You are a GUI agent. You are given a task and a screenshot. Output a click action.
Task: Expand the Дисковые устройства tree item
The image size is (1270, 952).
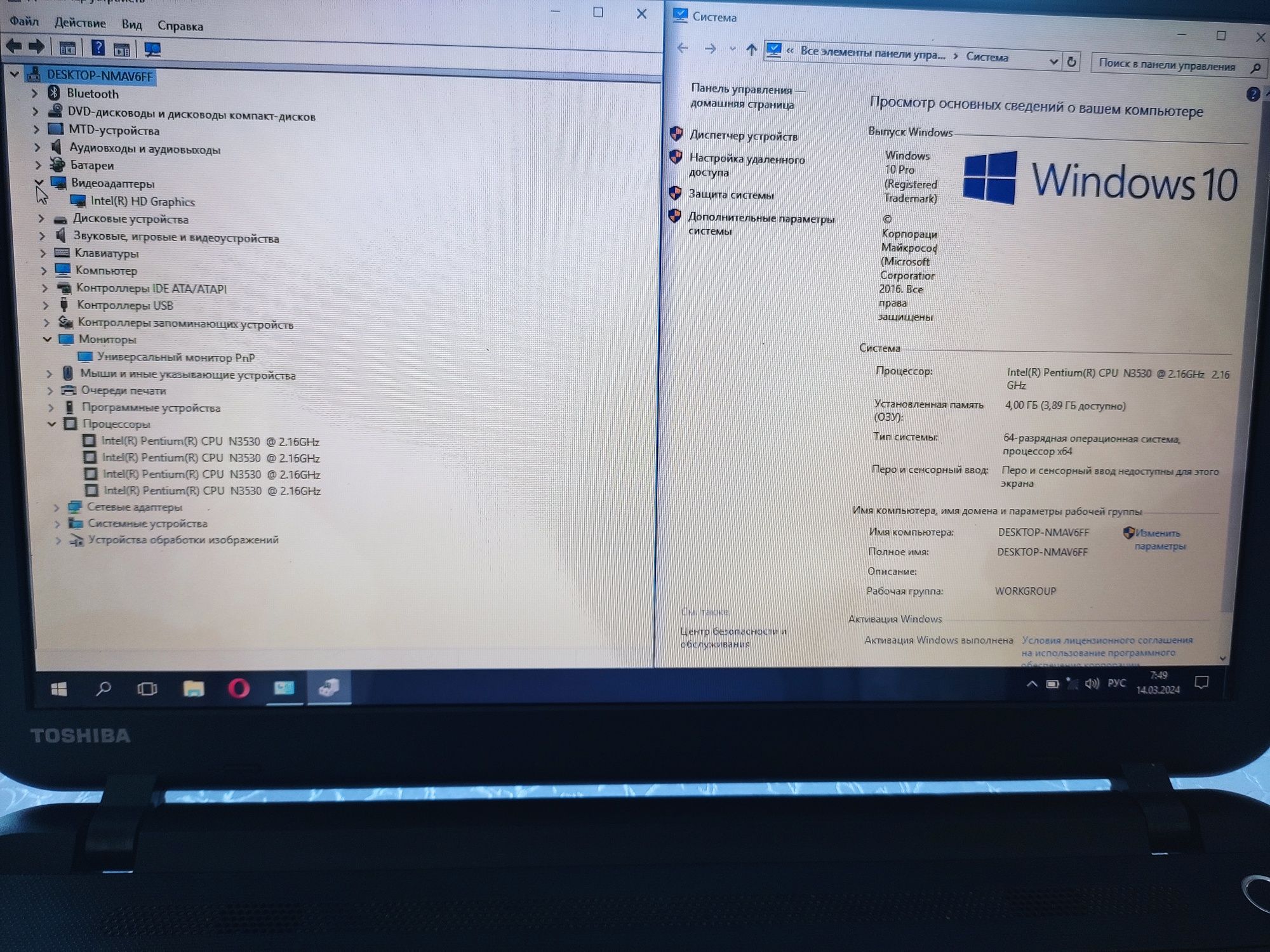click(x=37, y=220)
